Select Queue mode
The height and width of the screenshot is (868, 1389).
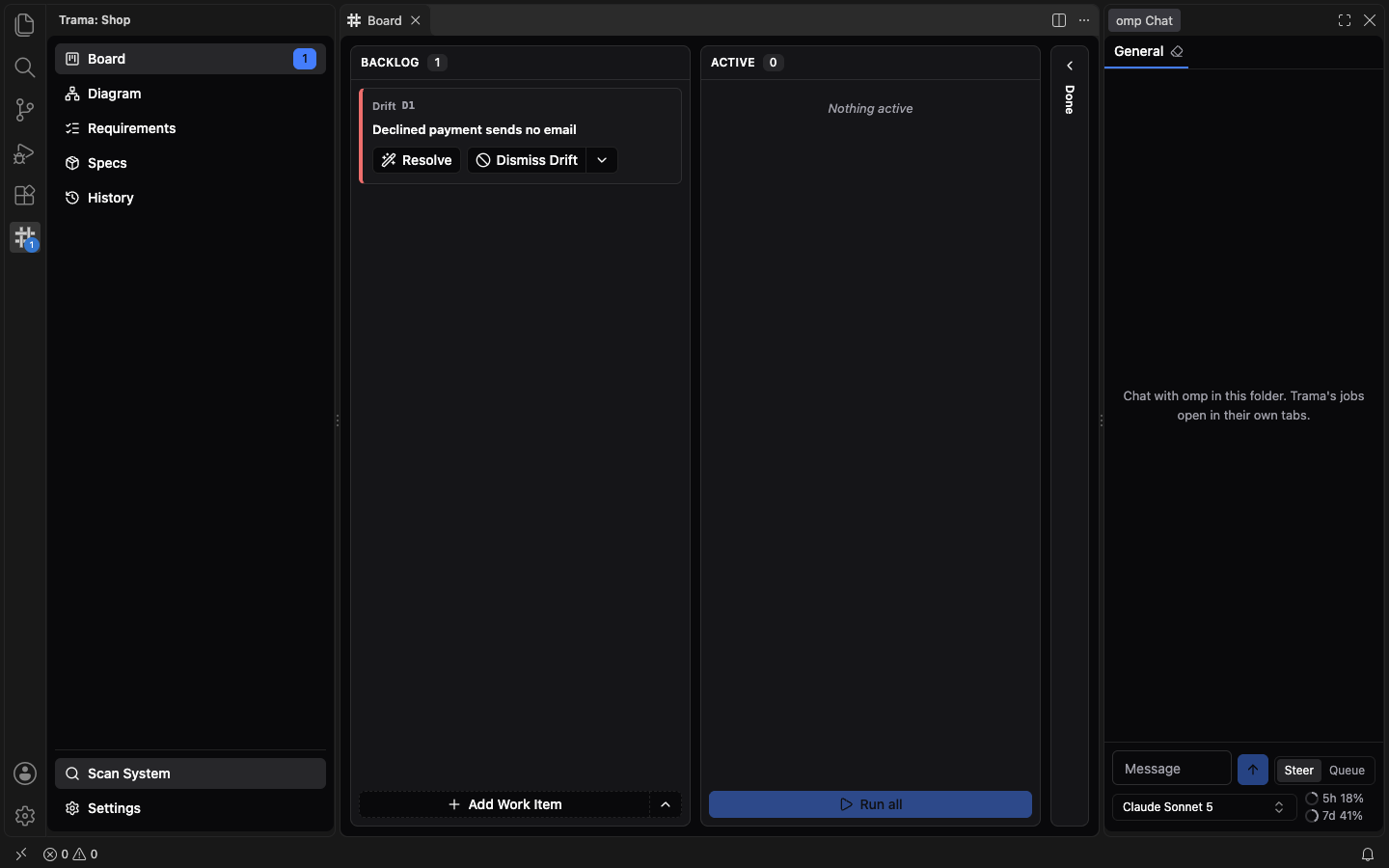1347,771
